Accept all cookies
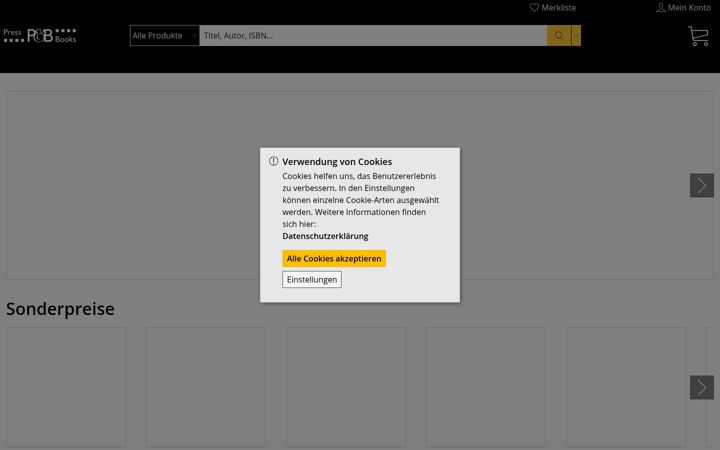This screenshot has width=720, height=450. pyautogui.click(x=334, y=259)
